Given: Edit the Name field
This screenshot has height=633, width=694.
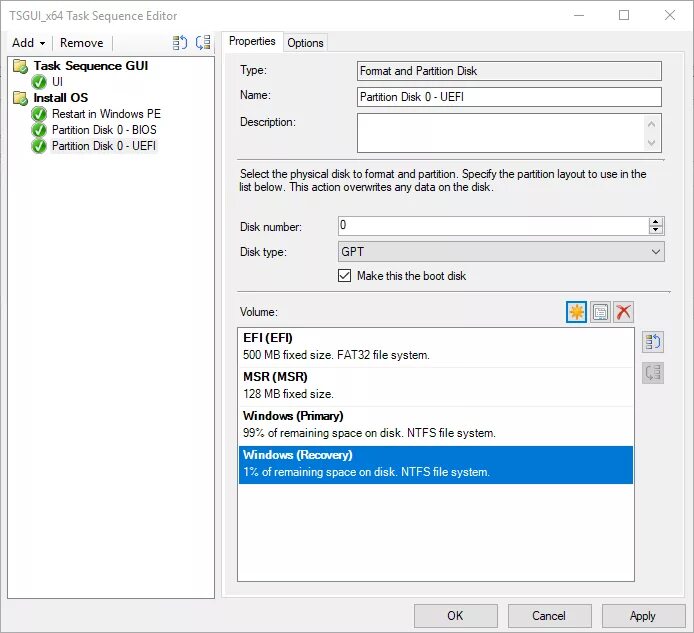Looking at the screenshot, I should click(x=509, y=97).
